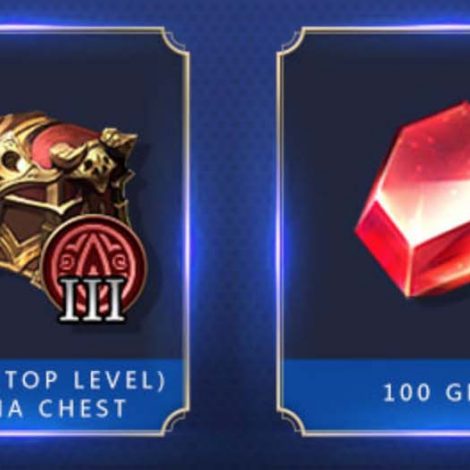Open the 100 Gems reward card
The width and height of the screenshot is (470, 470).
point(373,232)
